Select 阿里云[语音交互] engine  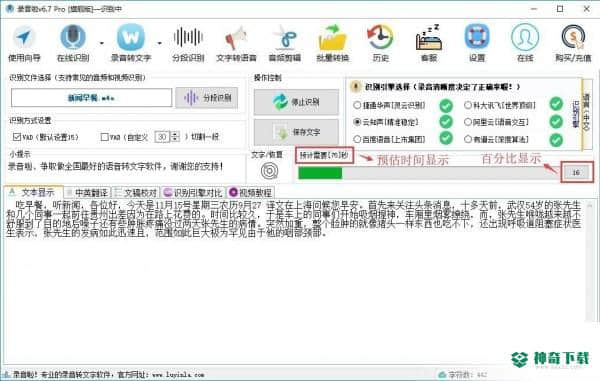coord(468,122)
